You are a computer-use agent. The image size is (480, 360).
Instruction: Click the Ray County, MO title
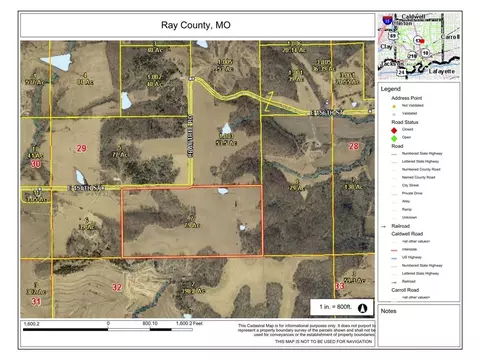(196, 25)
